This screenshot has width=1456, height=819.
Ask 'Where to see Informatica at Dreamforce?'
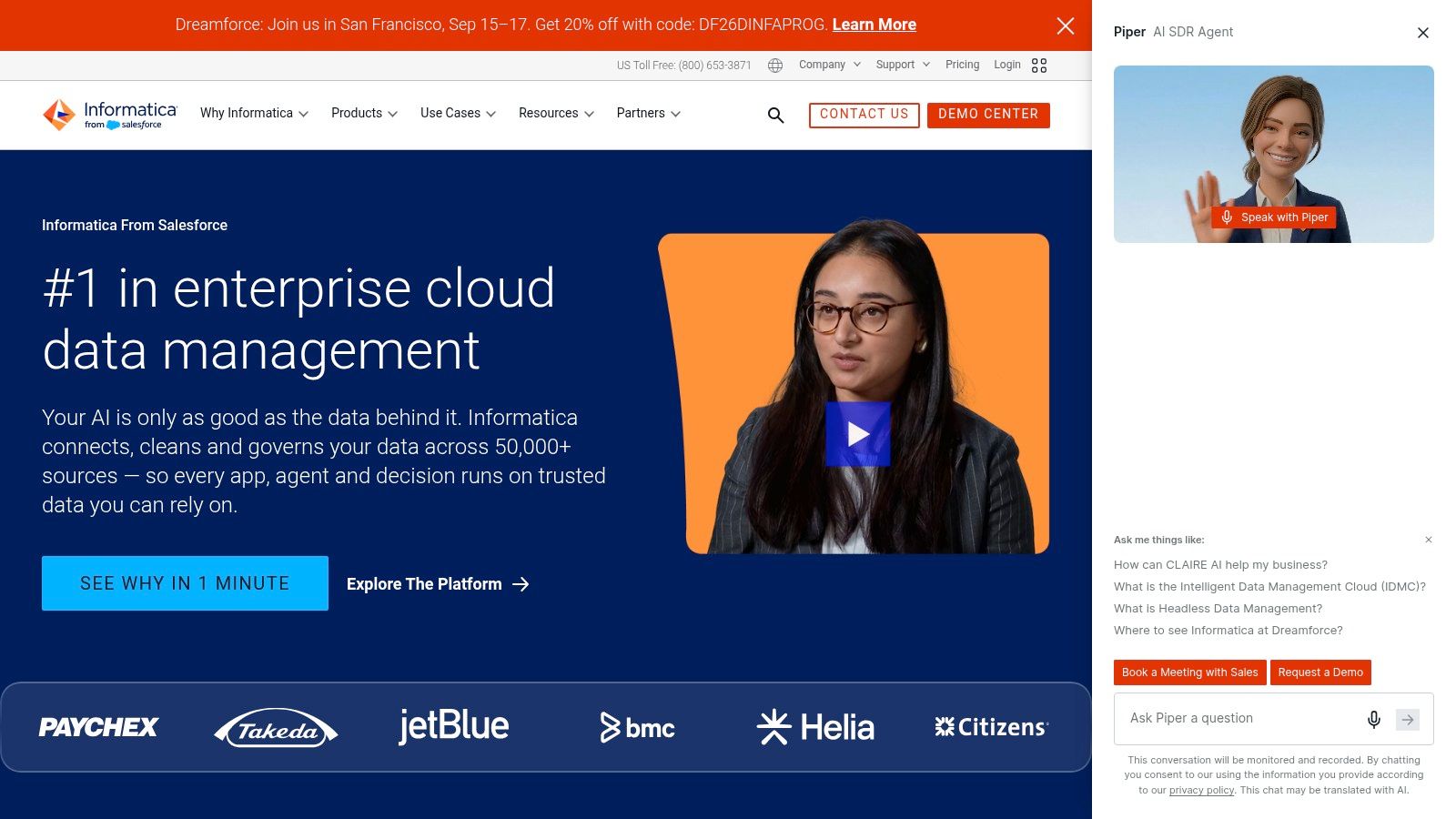(x=1228, y=631)
